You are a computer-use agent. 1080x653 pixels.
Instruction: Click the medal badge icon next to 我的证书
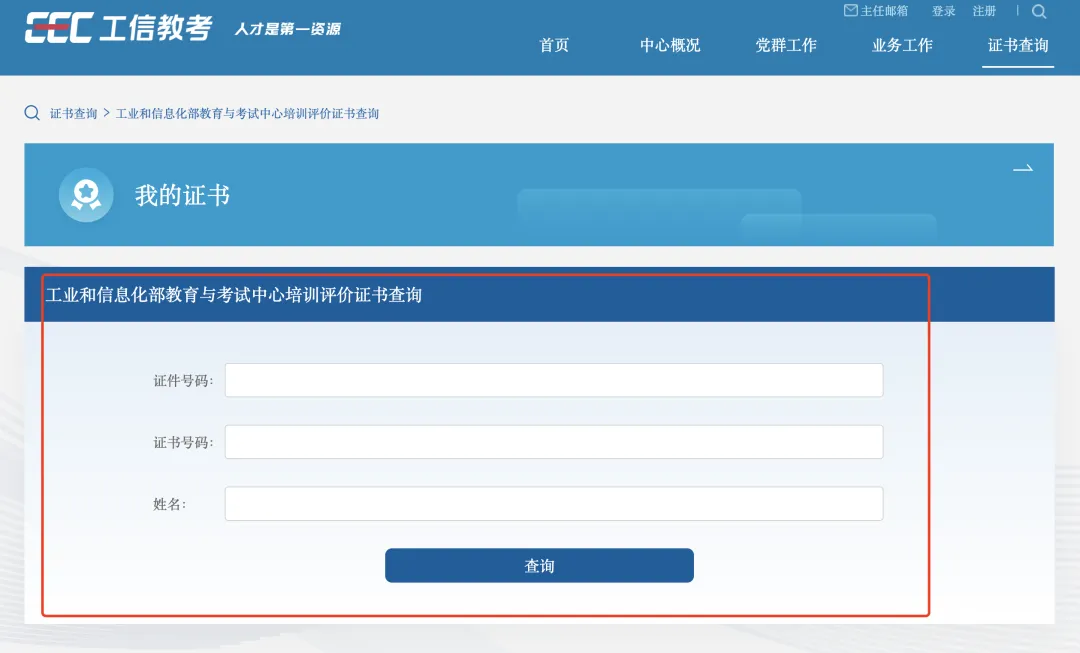click(86, 194)
